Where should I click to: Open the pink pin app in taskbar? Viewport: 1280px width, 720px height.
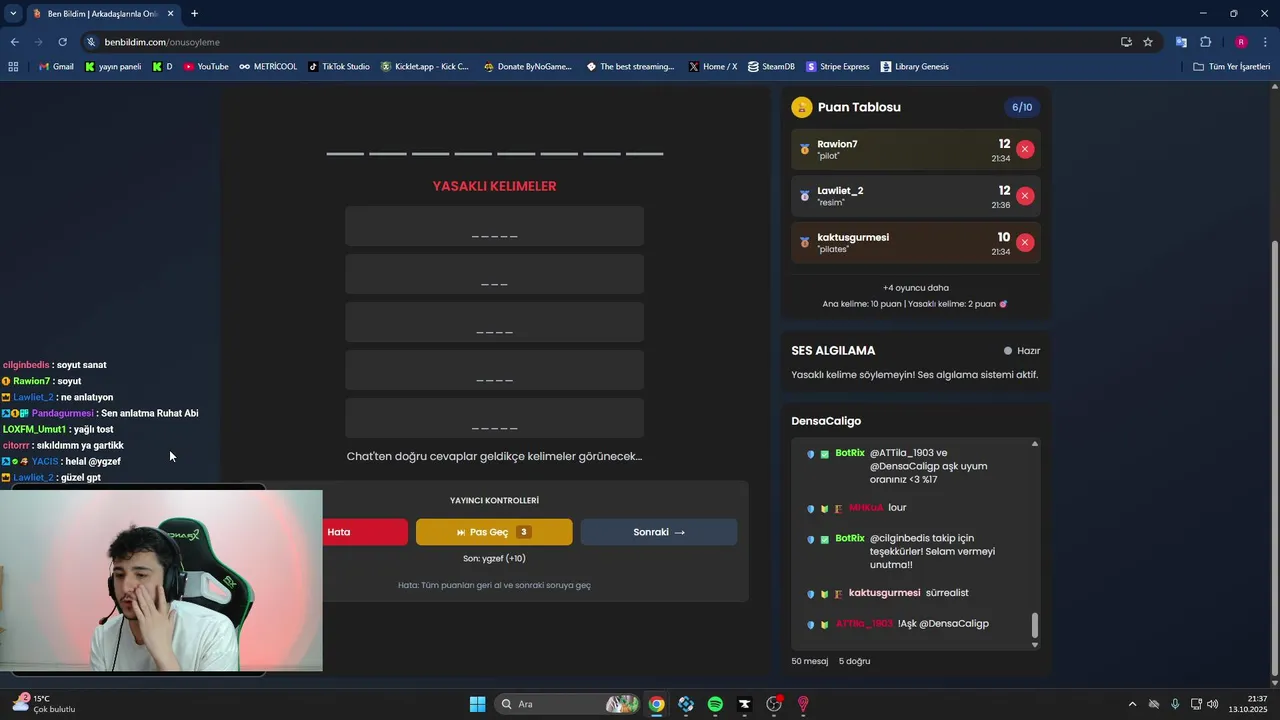point(803,704)
